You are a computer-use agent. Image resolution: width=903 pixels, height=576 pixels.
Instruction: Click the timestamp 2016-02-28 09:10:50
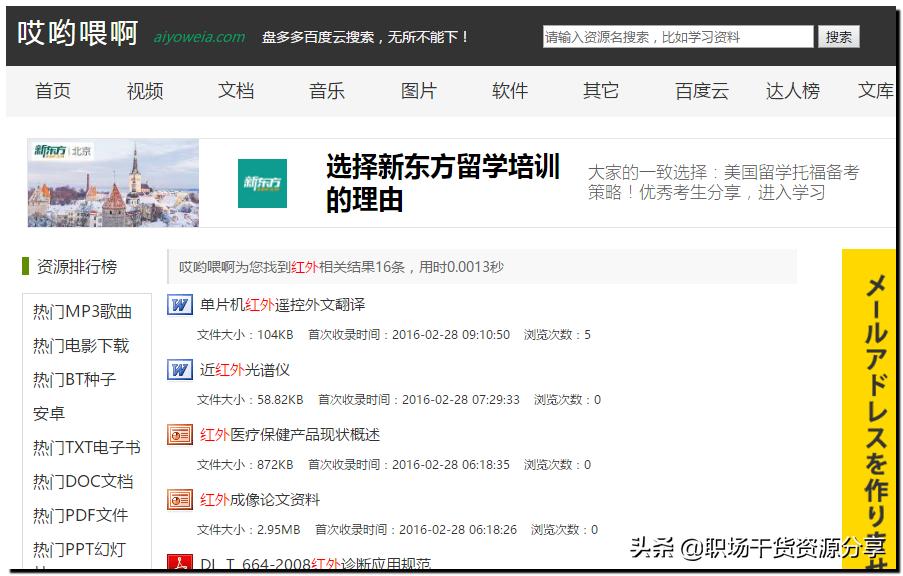451,335
